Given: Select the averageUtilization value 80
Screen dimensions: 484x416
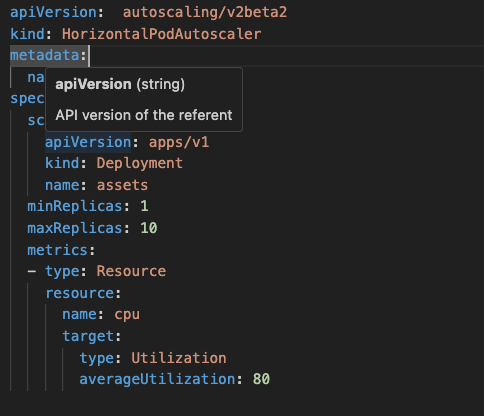Looking at the screenshot, I should click(x=261, y=379).
